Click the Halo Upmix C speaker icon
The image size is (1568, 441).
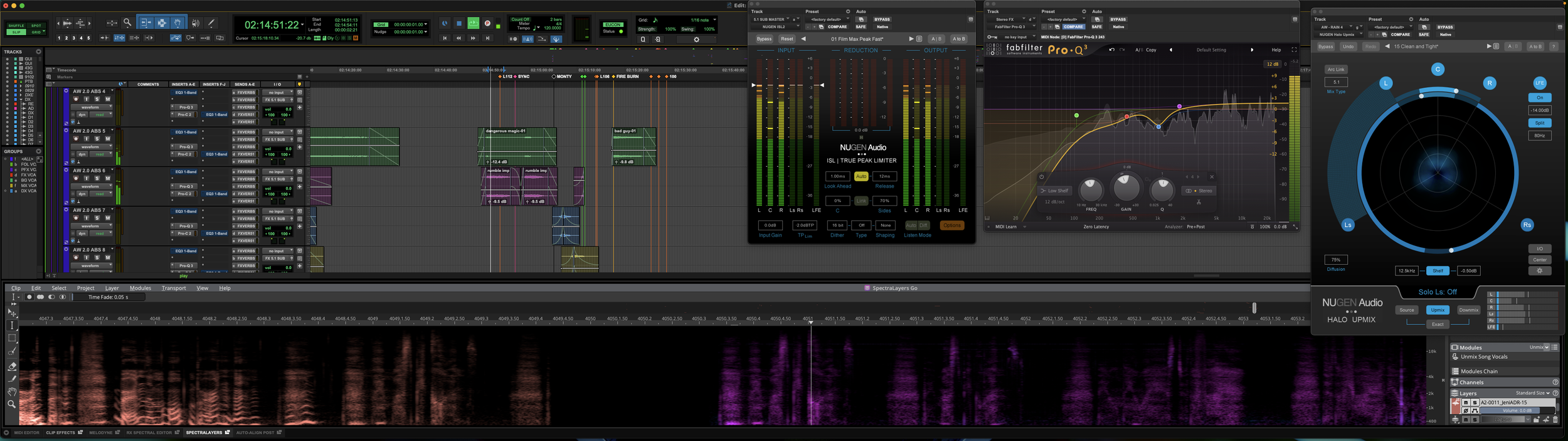pyautogui.click(x=1438, y=70)
